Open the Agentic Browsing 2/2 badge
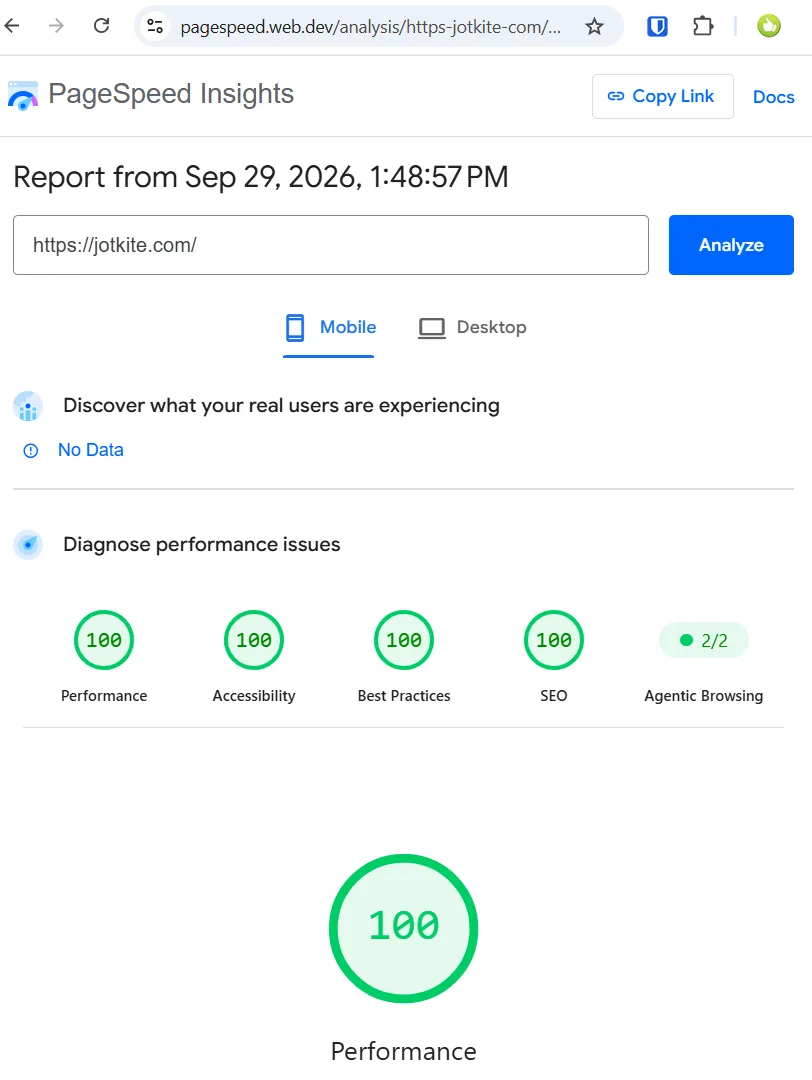This screenshot has height=1080, width=812. point(704,641)
